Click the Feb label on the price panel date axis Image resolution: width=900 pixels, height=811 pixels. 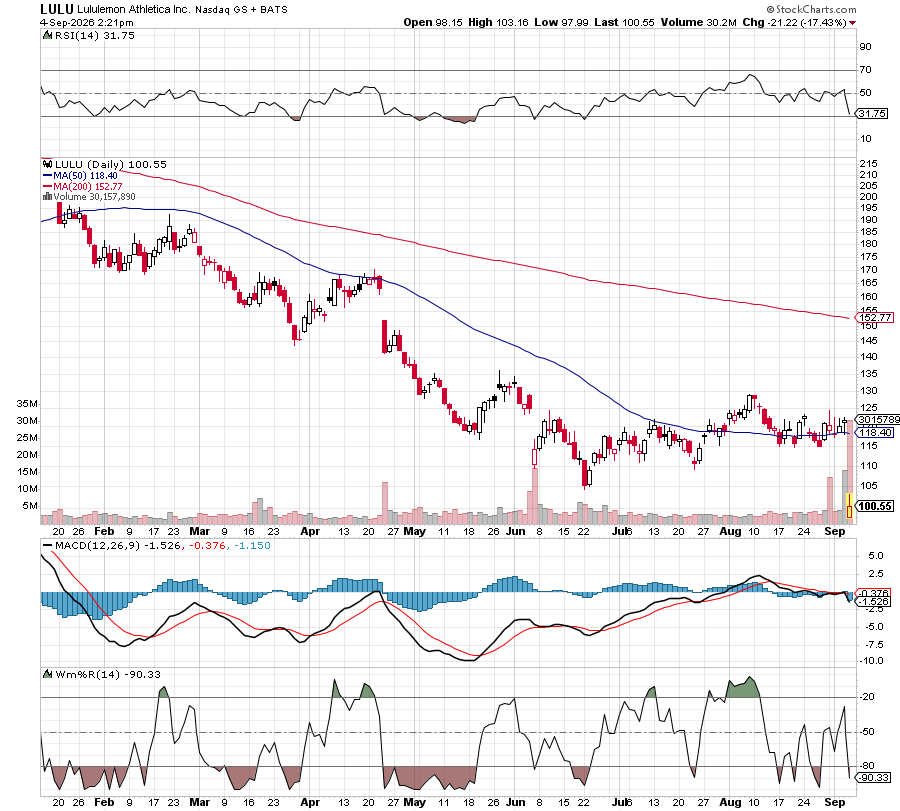pos(104,531)
